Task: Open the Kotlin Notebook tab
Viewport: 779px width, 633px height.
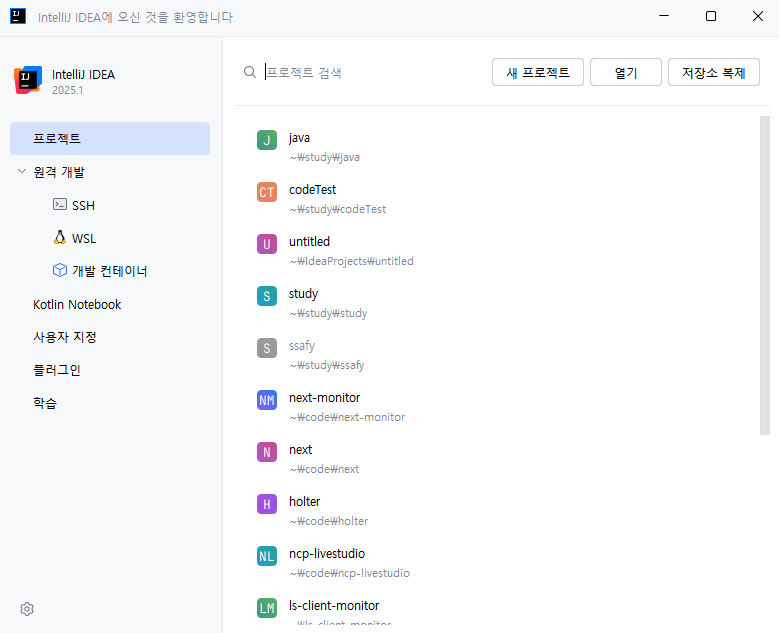Action: click(x=77, y=305)
